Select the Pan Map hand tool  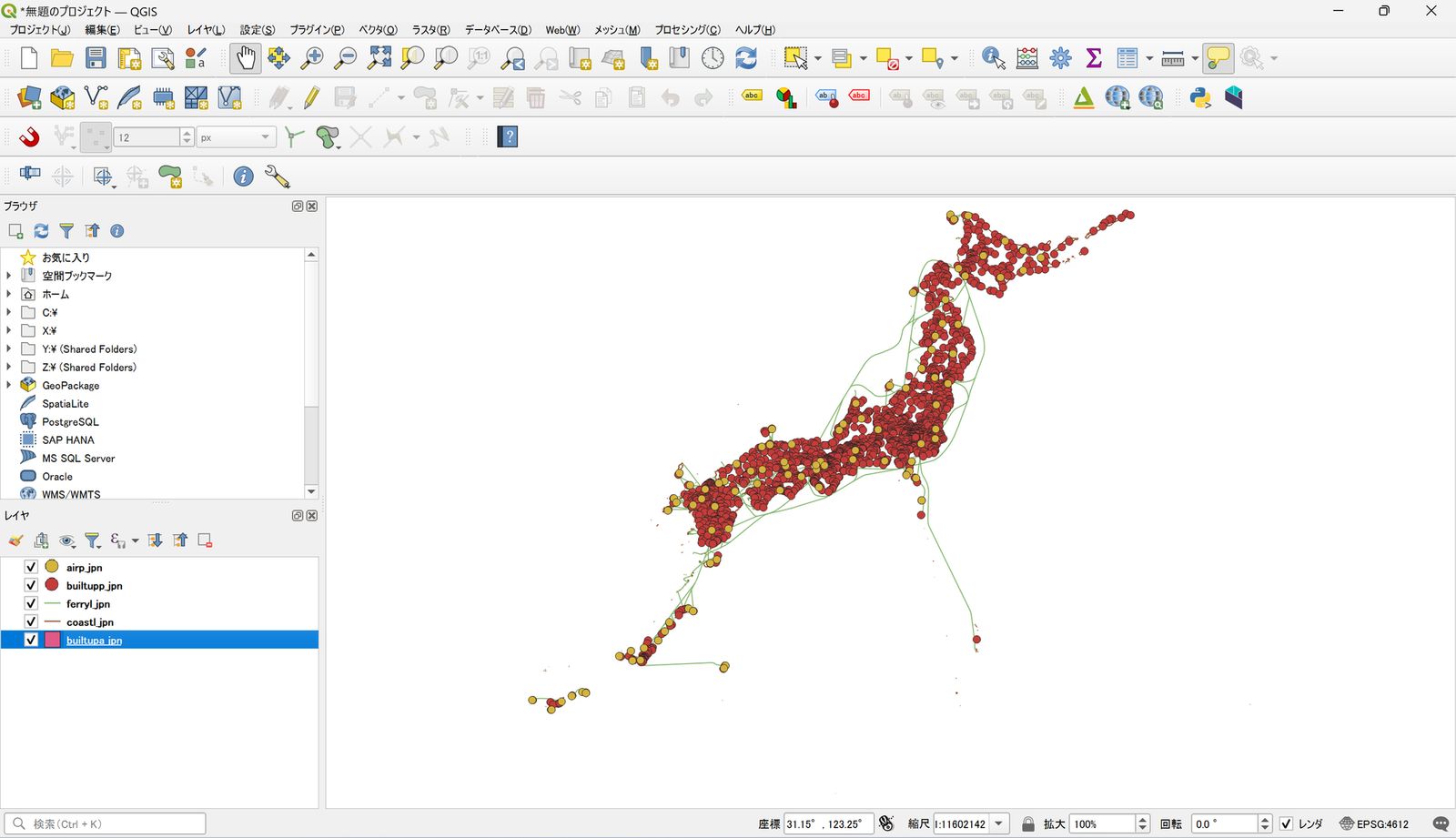[x=245, y=58]
